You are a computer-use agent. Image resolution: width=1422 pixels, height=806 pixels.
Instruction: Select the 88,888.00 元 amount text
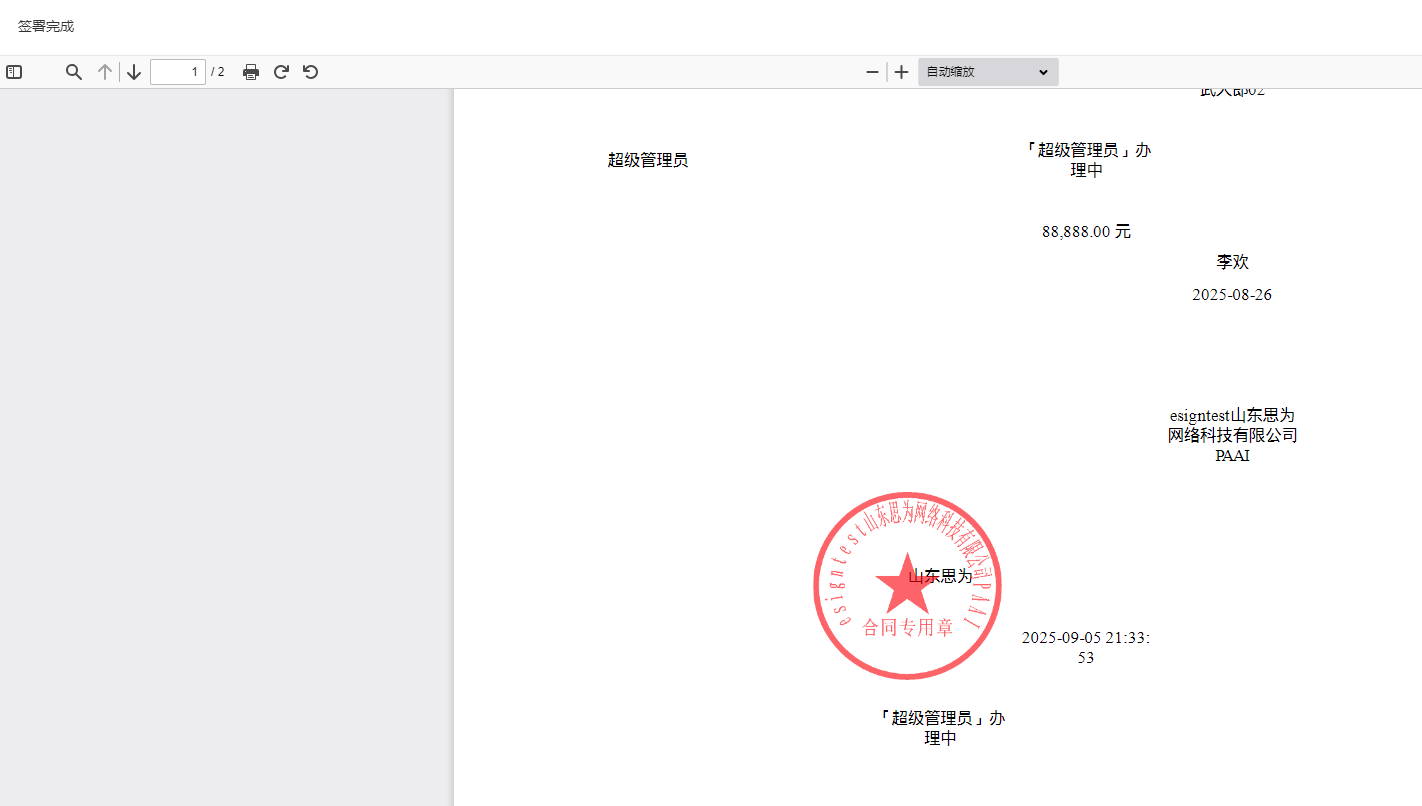tap(1086, 232)
